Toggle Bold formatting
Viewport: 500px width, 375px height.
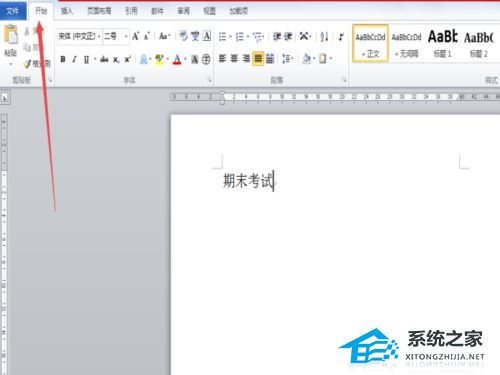63,59
